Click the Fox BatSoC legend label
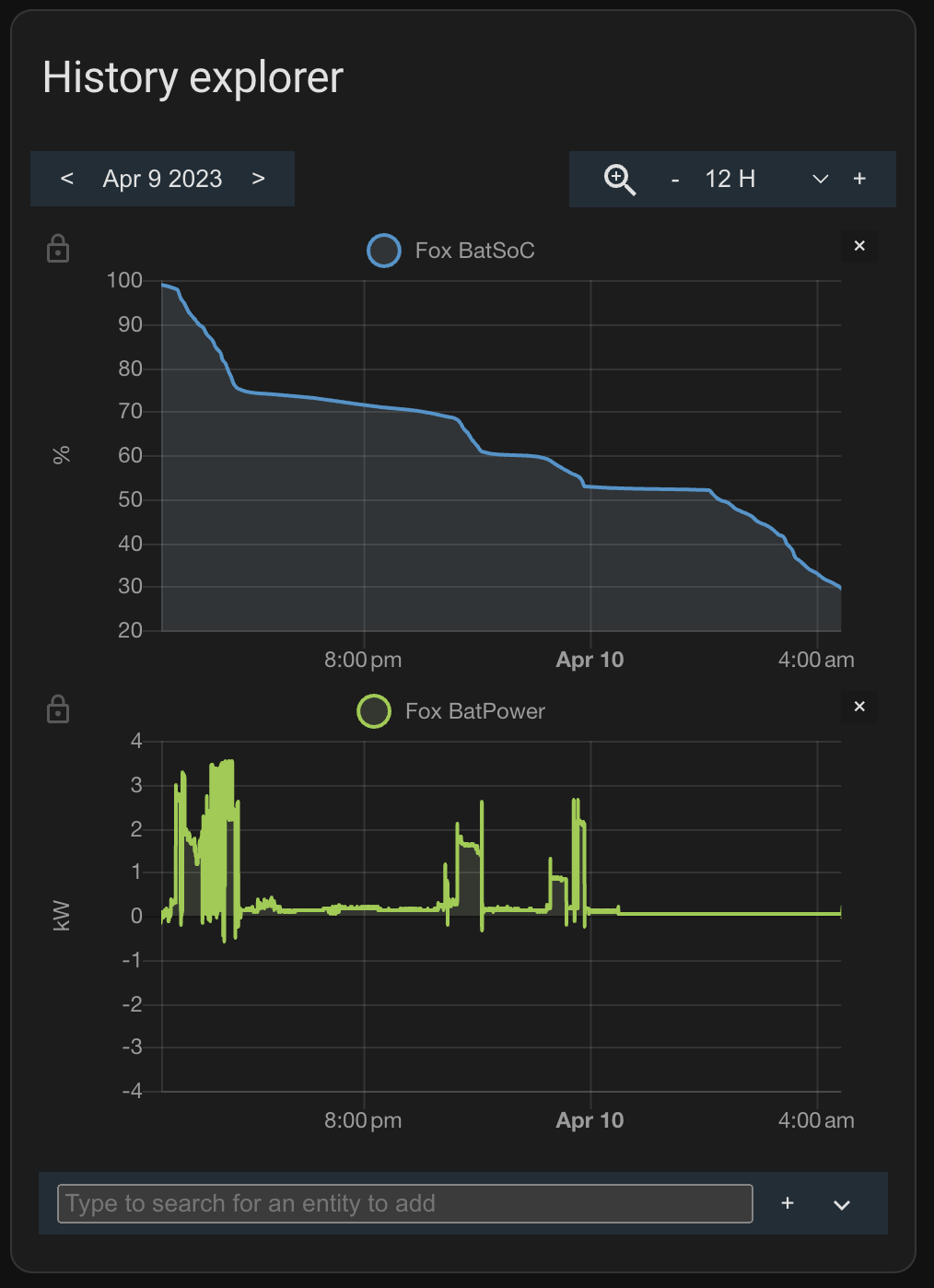934x1288 pixels. coord(474,251)
